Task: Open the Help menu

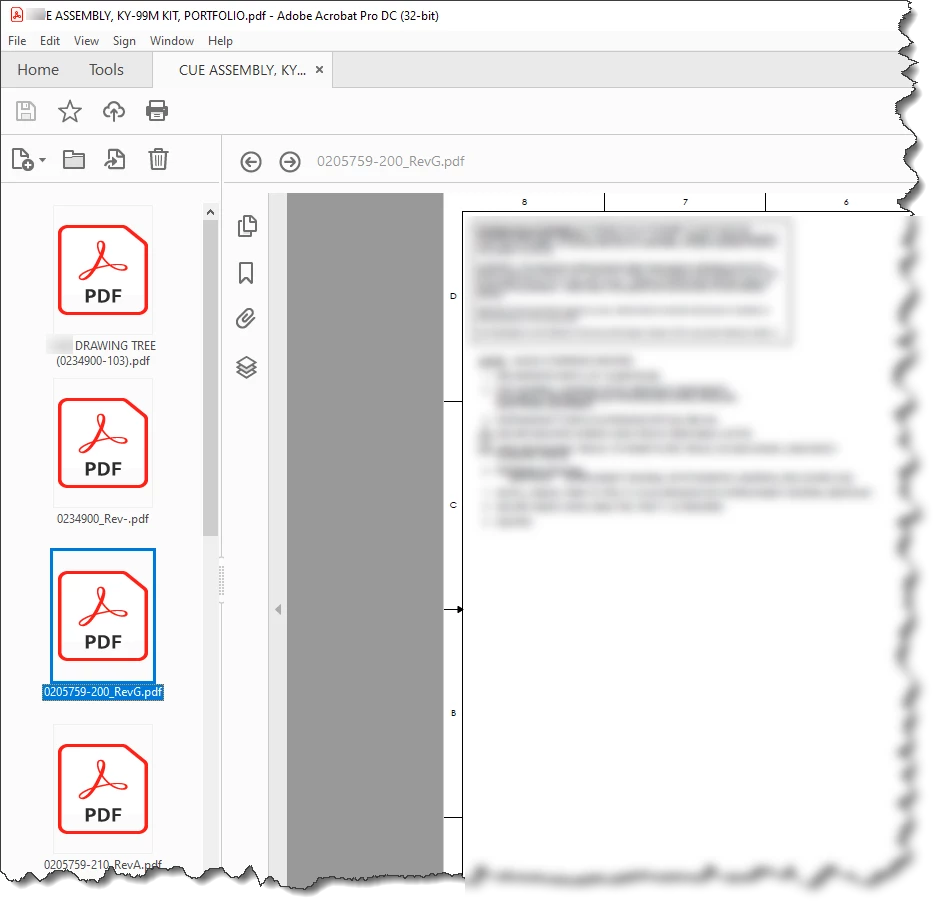Action: coord(220,41)
